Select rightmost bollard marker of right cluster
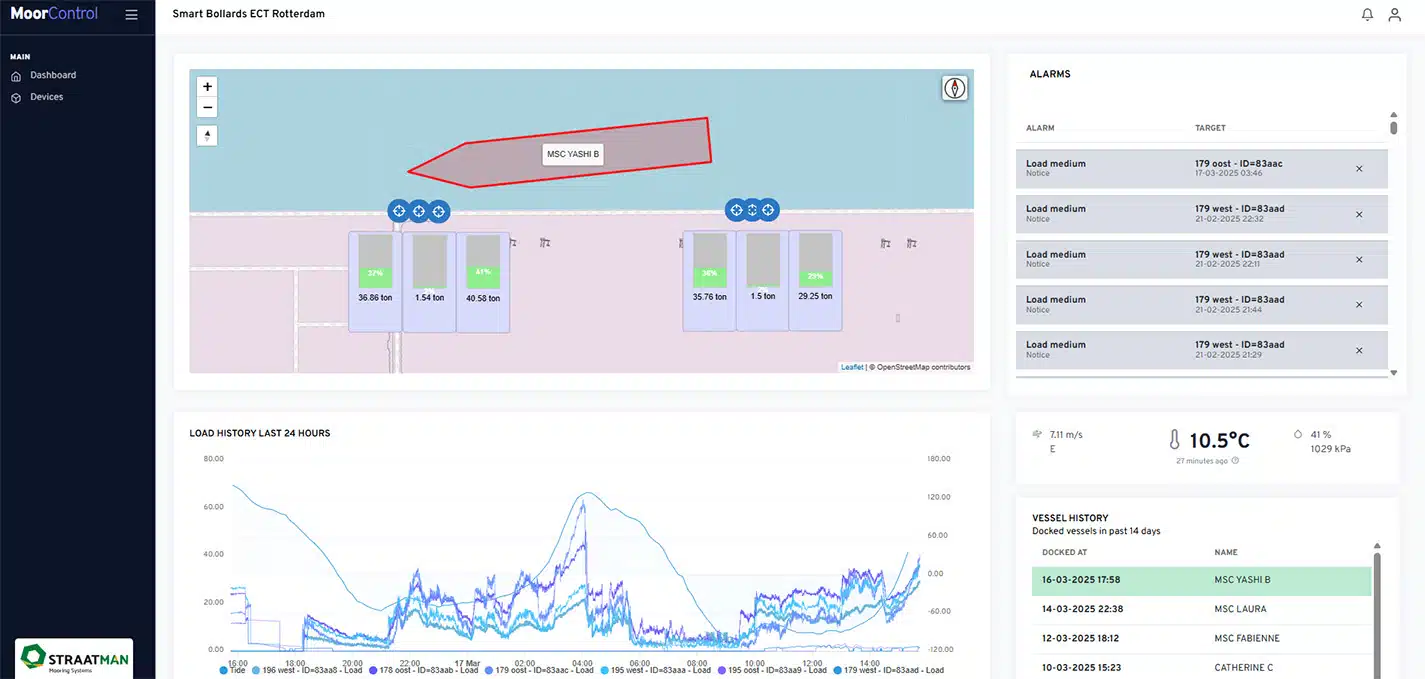The height and width of the screenshot is (679, 1425). coord(769,209)
